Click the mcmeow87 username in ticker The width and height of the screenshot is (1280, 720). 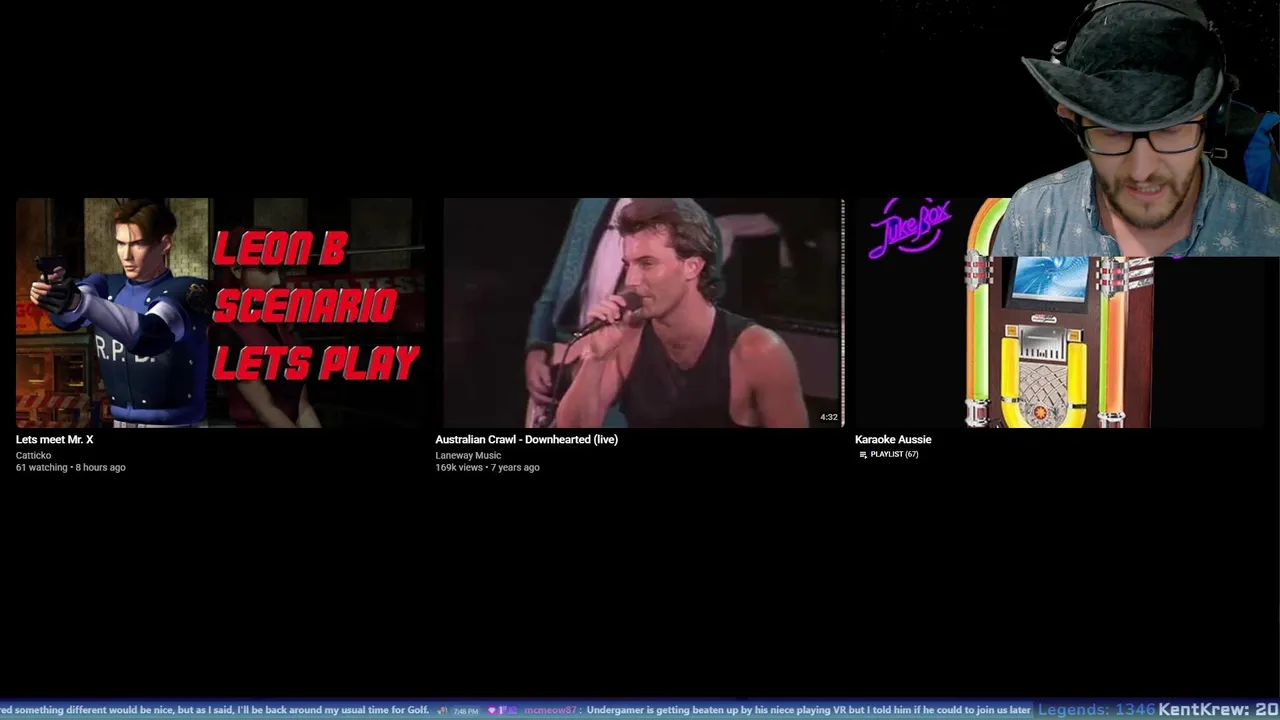tap(550, 711)
